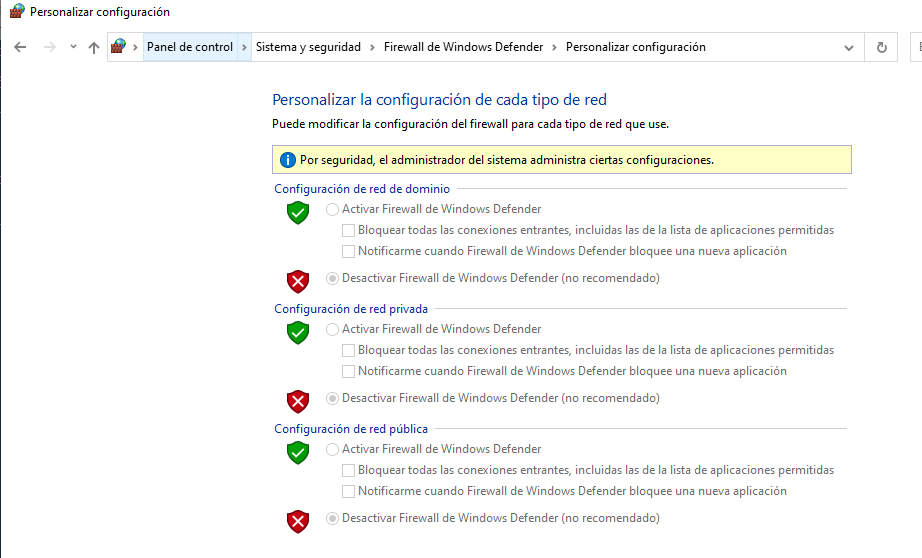Expand chevron after address bar firewall icon
This screenshot has height=558, width=922.
pyautogui.click(x=135, y=47)
